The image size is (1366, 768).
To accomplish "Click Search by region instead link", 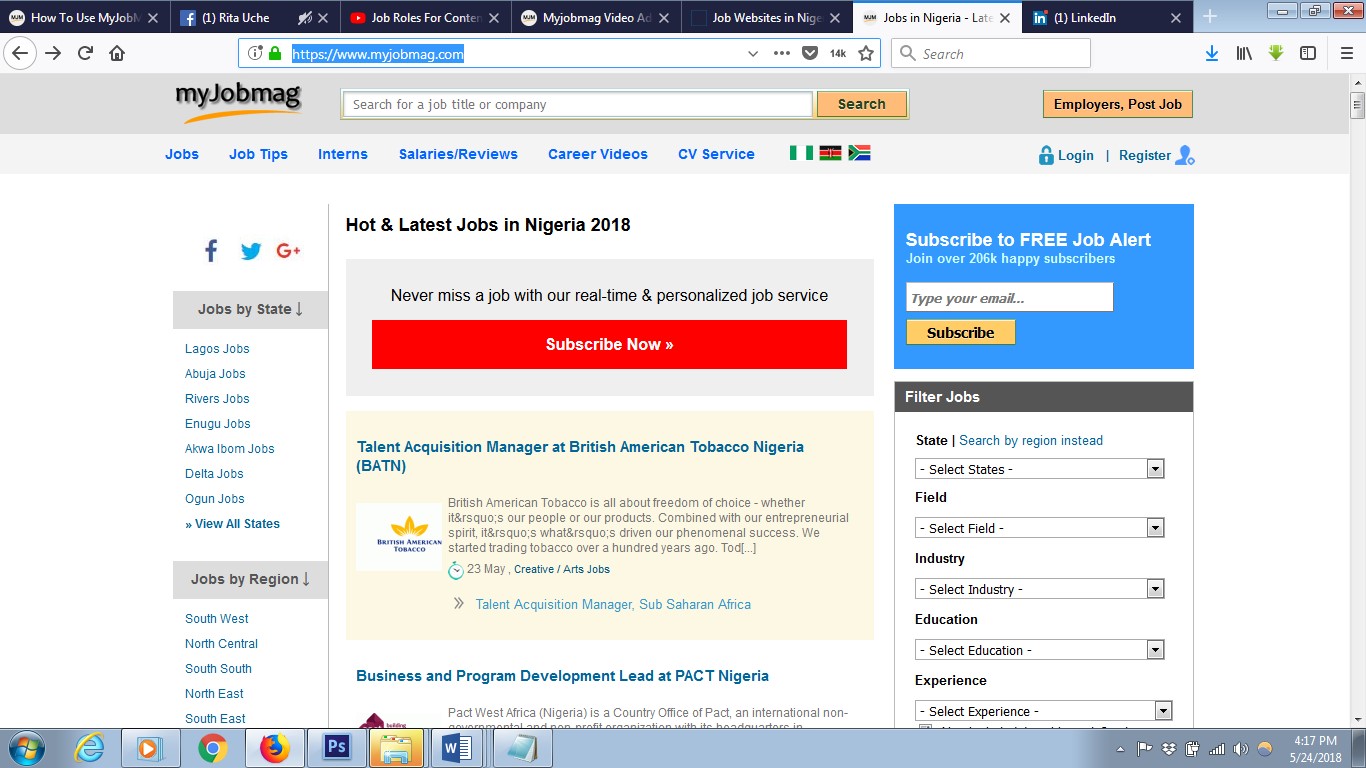I will 1031,440.
